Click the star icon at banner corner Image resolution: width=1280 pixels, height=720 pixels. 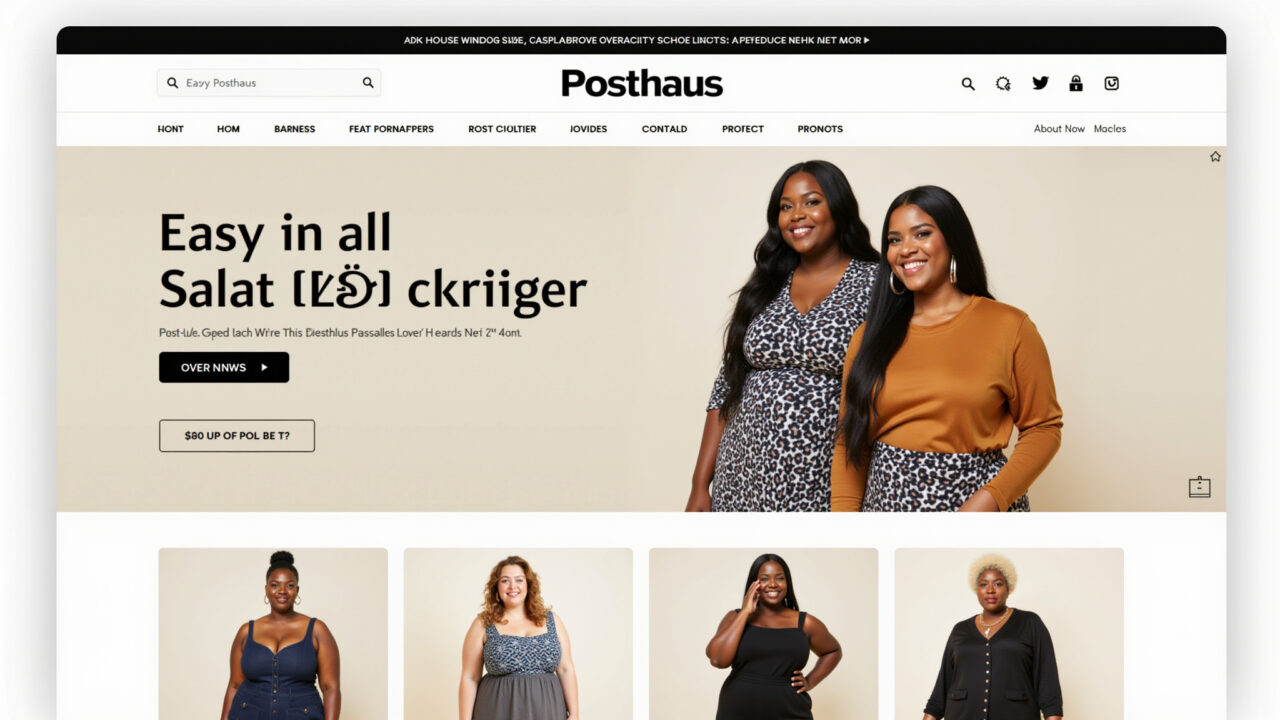(x=1215, y=156)
